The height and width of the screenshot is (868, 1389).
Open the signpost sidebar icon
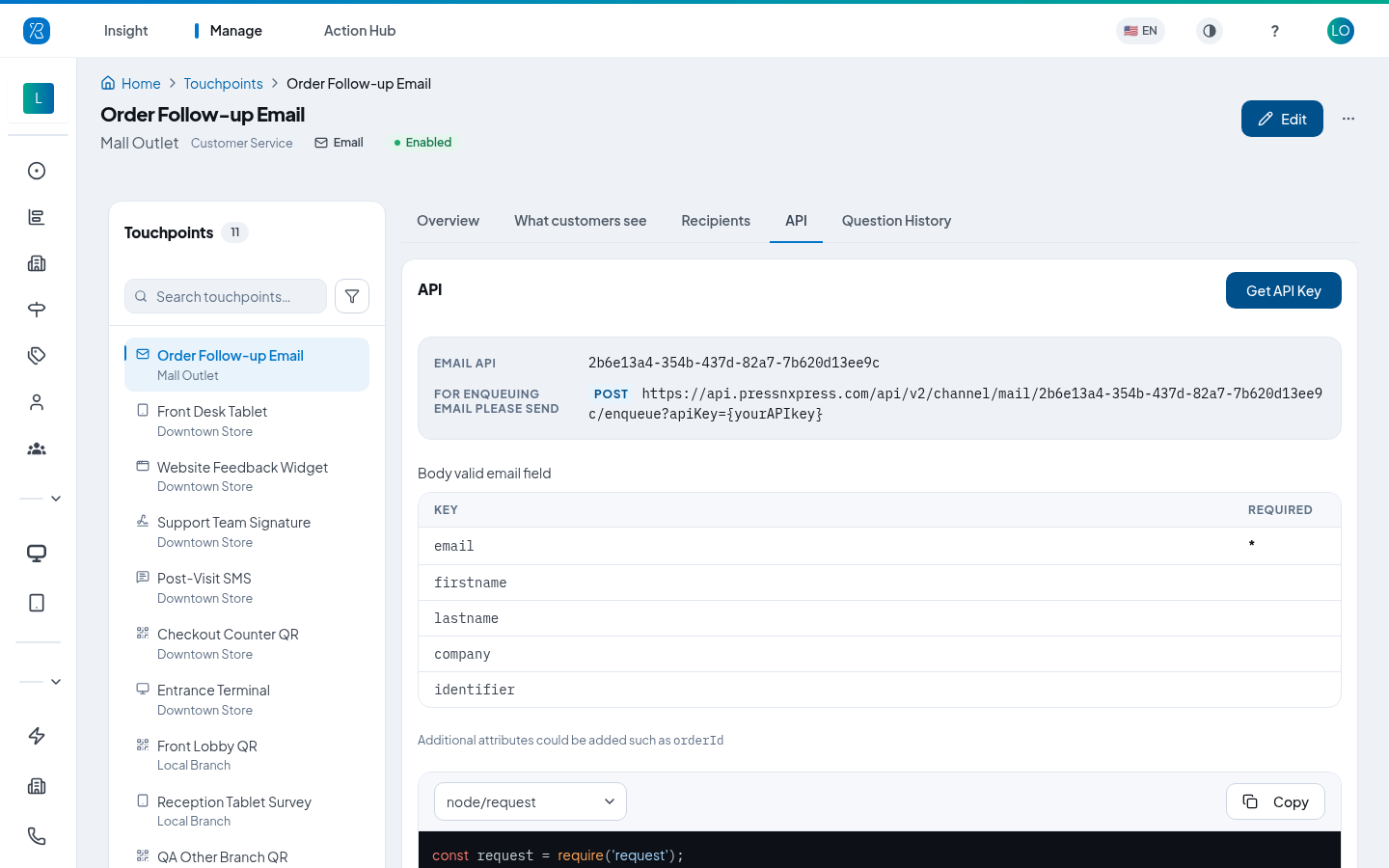click(x=37, y=310)
